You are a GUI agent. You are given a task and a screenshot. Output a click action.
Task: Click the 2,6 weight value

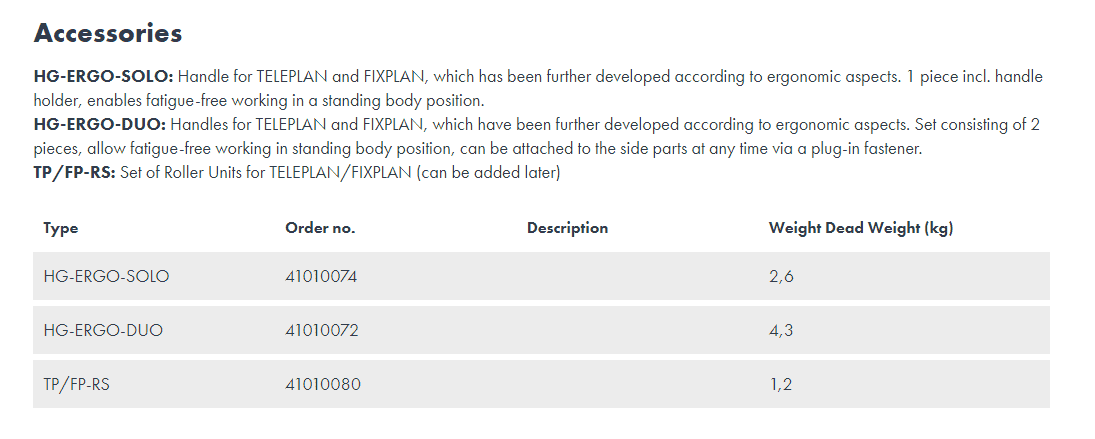[781, 276]
